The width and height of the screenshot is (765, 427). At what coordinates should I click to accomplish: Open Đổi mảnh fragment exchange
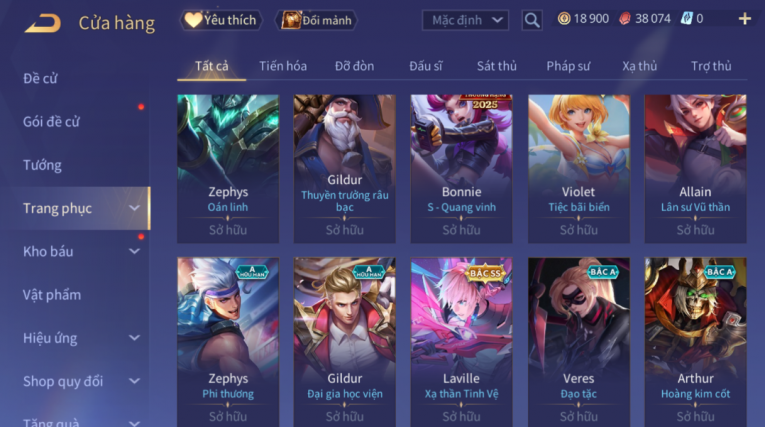316,20
